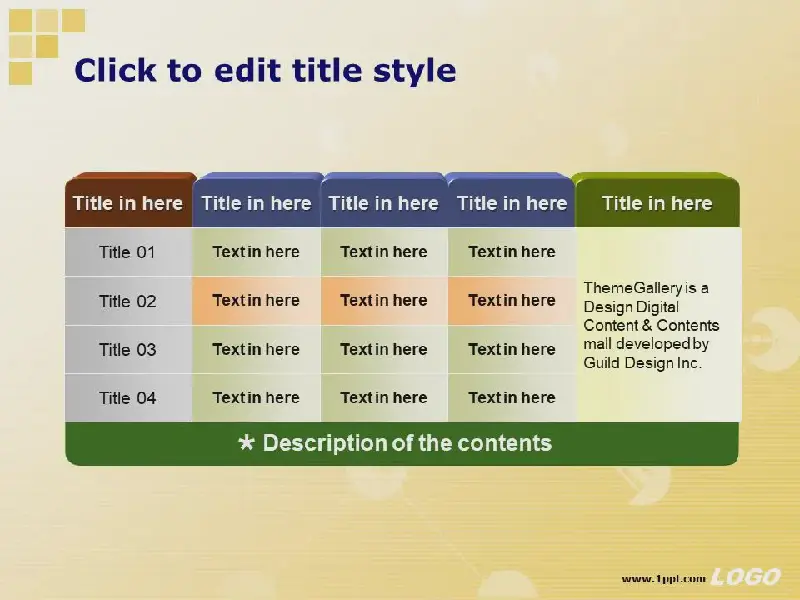
Task: Select last 'Text in here' cell in Title 01 row
Action: point(512,252)
